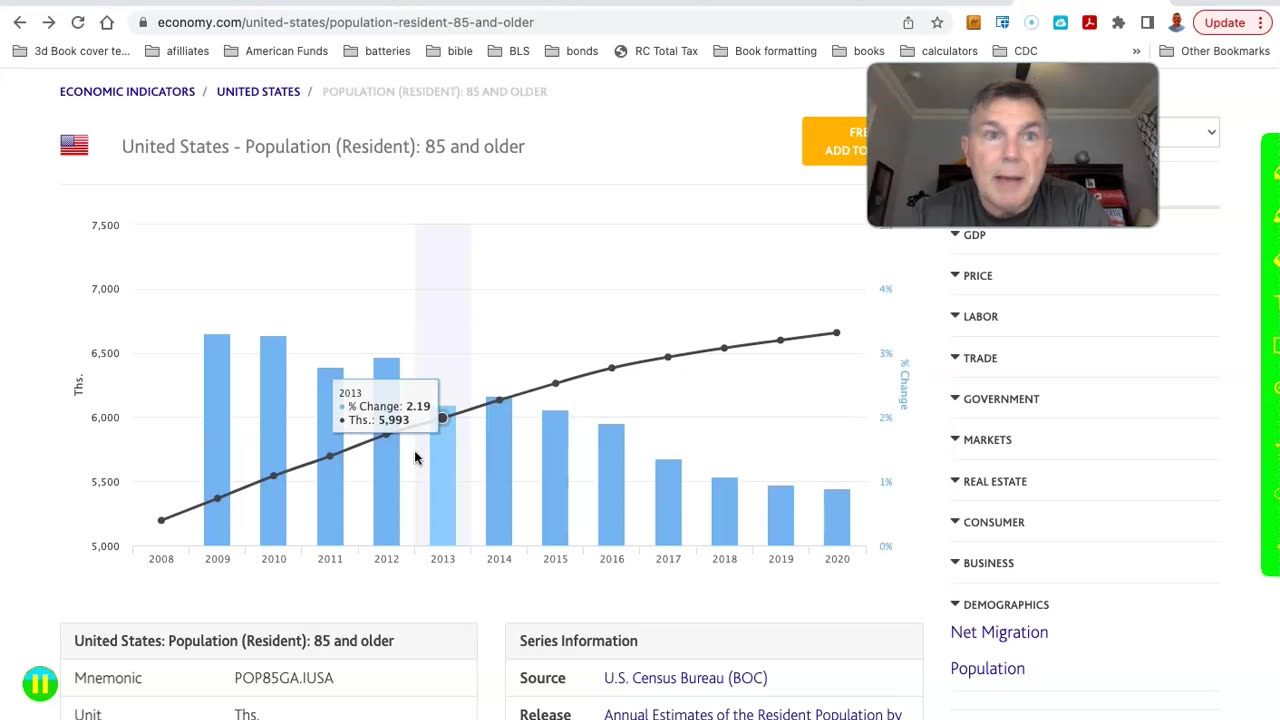This screenshot has width=1280, height=720.
Task: Open the Population link
Action: point(987,668)
